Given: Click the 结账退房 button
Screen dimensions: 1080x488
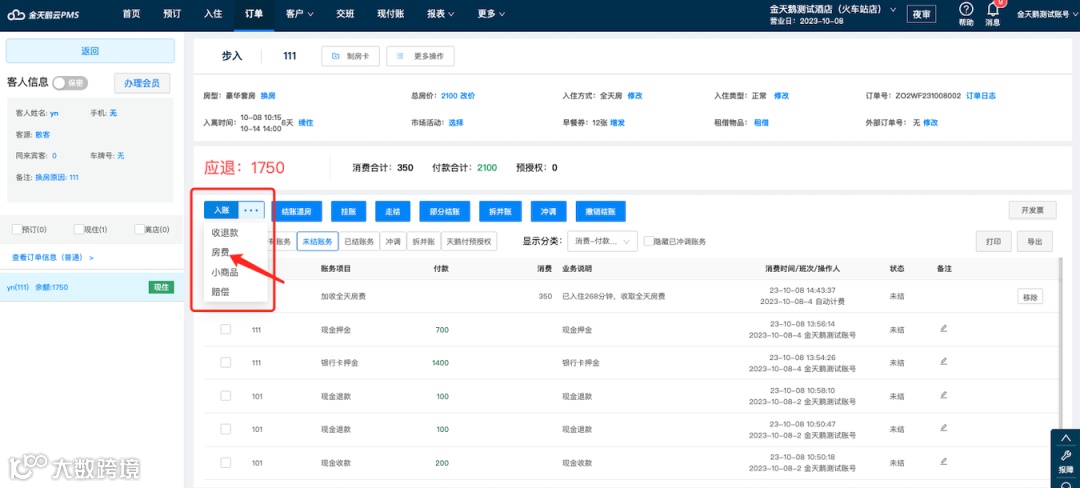Looking at the screenshot, I should (x=297, y=211).
